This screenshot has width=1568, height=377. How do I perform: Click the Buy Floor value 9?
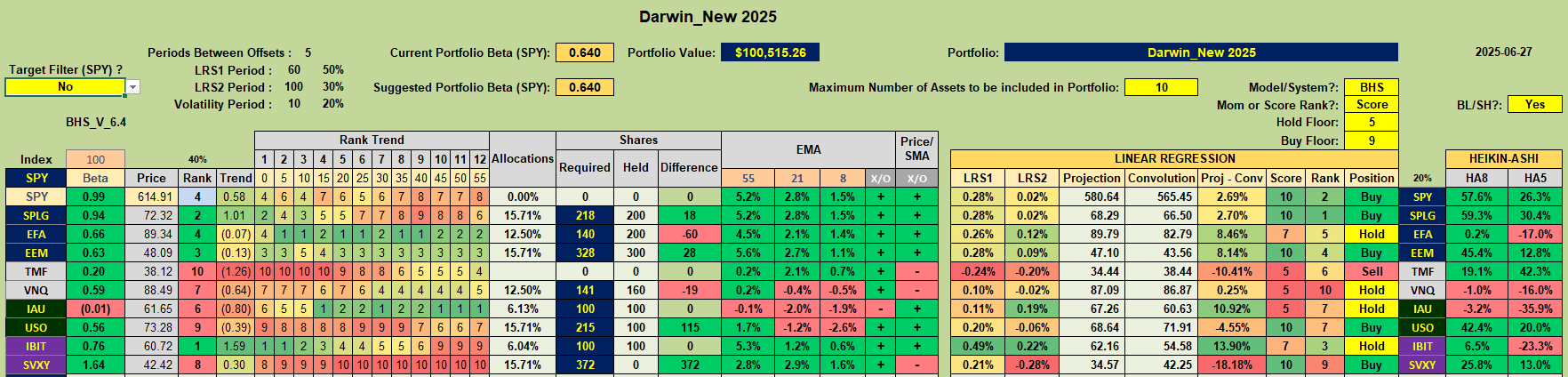click(x=1372, y=140)
